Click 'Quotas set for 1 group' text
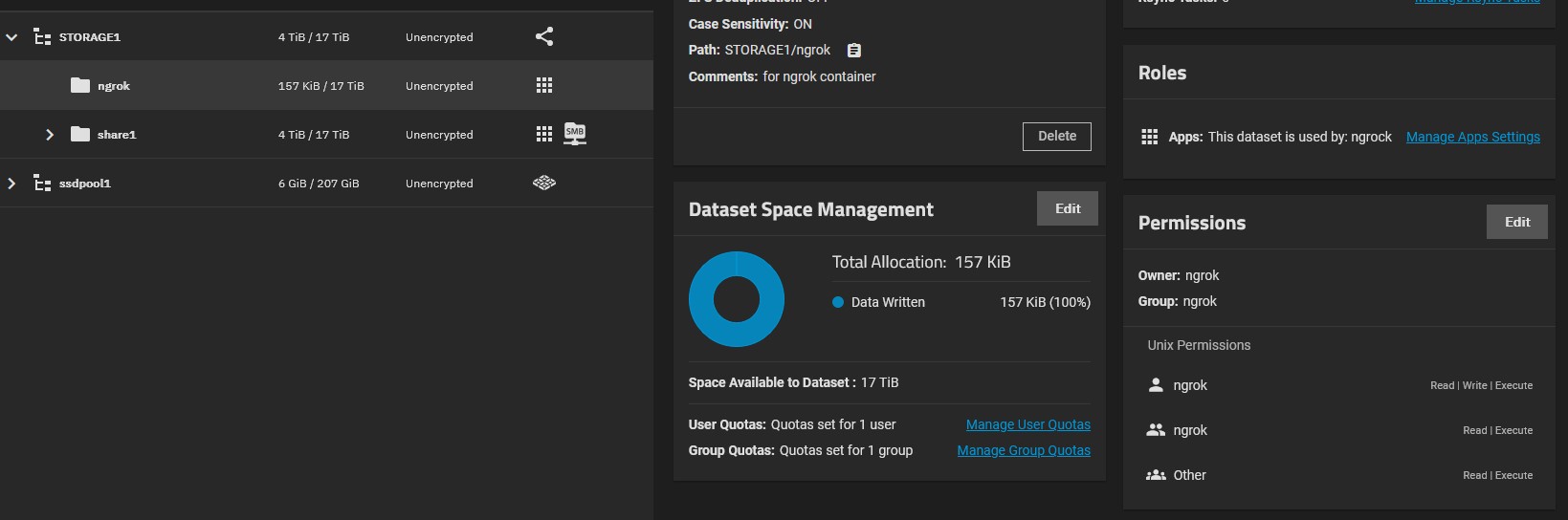 click(x=846, y=450)
